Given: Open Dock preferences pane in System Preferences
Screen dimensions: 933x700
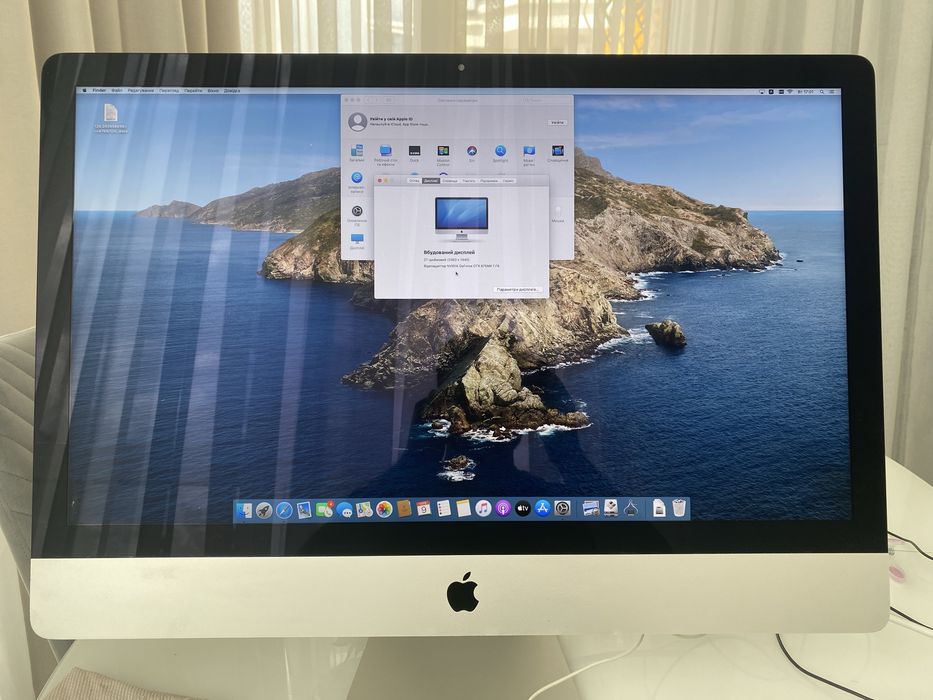Looking at the screenshot, I should (415, 153).
